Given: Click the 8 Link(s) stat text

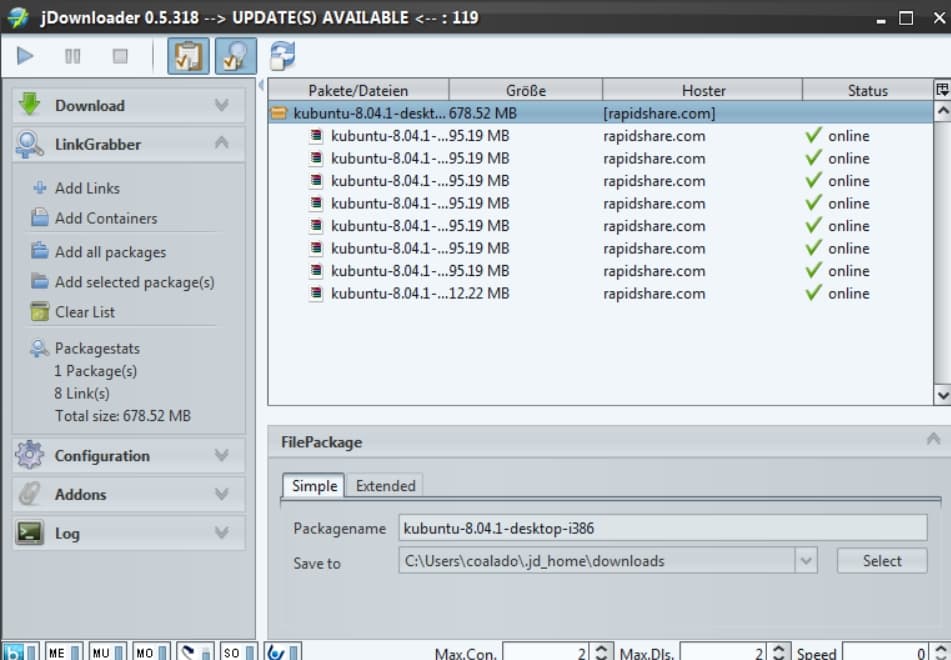Looking at the screenshot, I should coord(82,393).
